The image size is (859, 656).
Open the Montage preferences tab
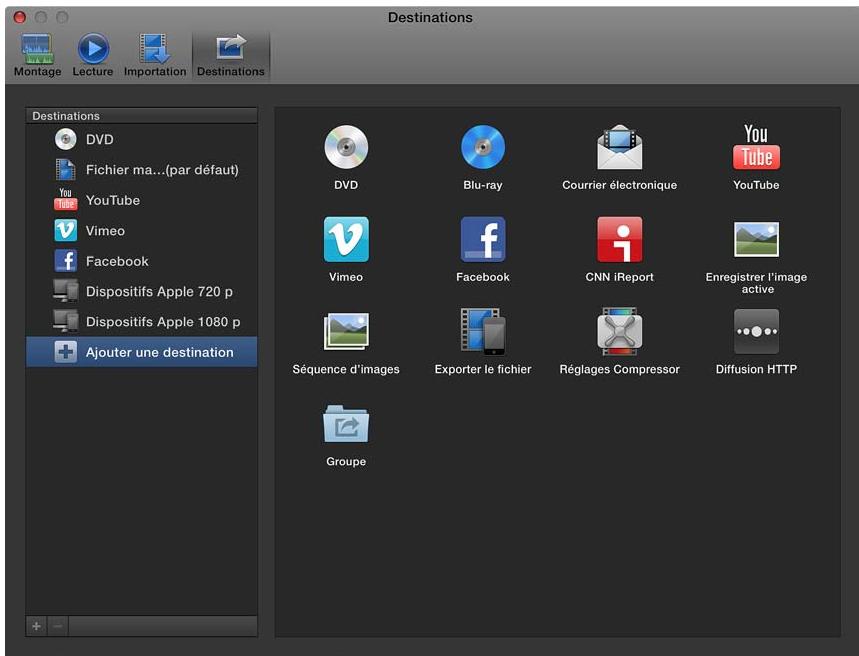click(37, 55)
